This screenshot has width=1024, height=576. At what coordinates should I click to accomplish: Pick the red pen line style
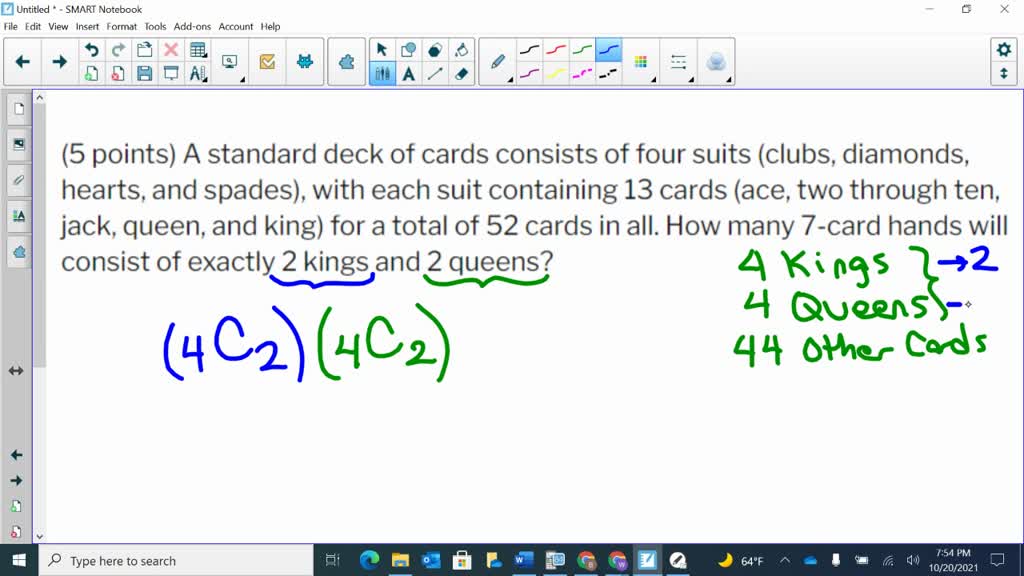556,50
